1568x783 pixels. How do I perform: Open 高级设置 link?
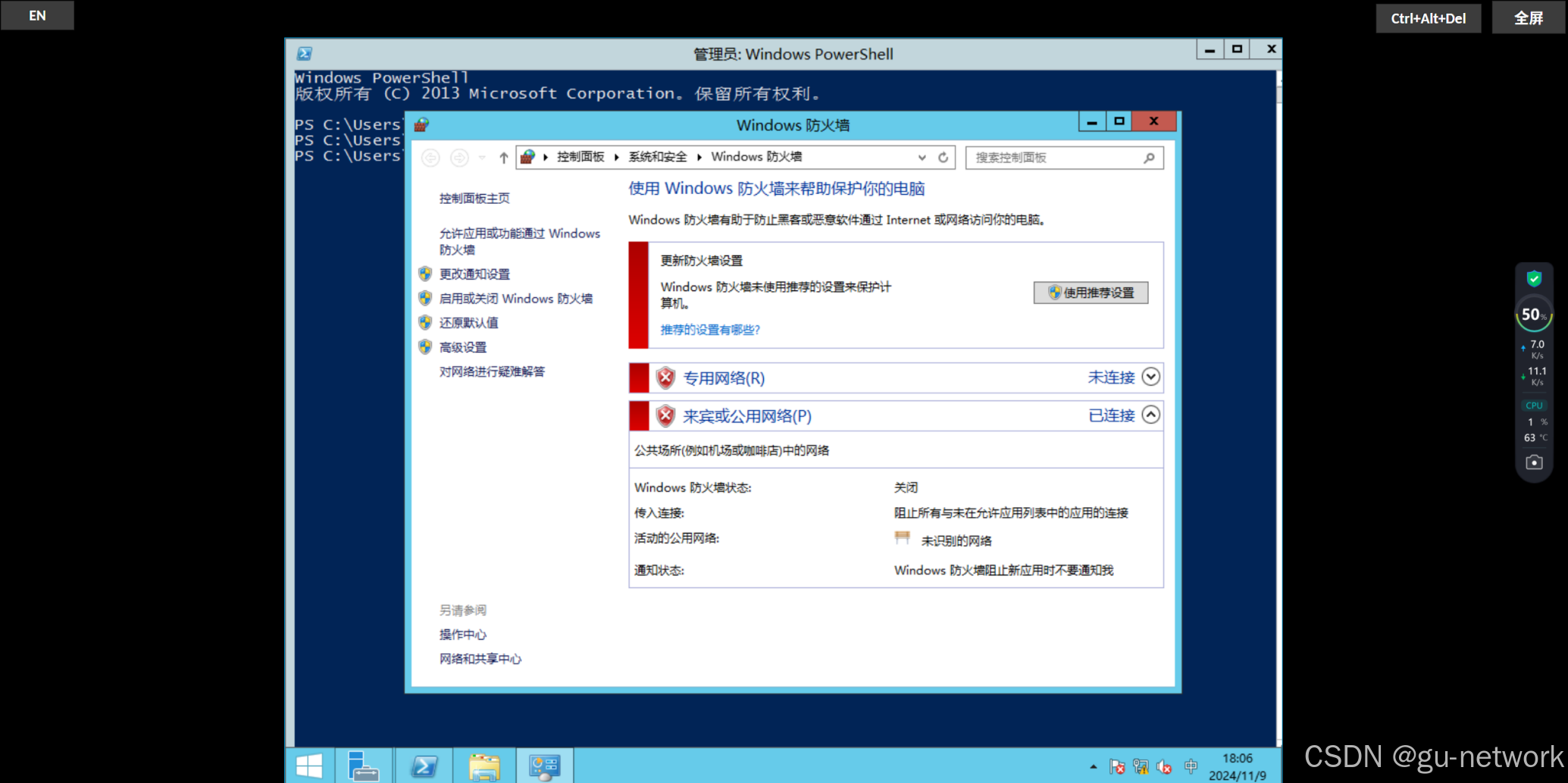tap(463, 347)
